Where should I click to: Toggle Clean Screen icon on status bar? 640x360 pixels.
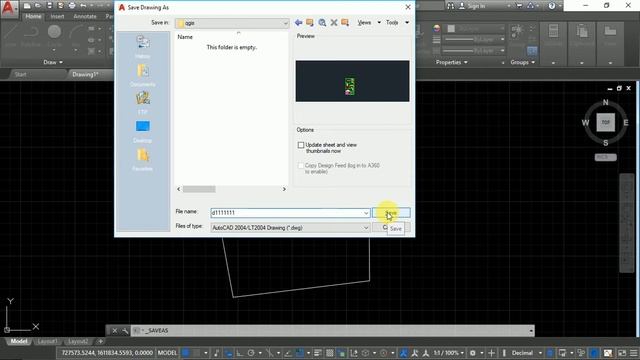coord(622,353)
